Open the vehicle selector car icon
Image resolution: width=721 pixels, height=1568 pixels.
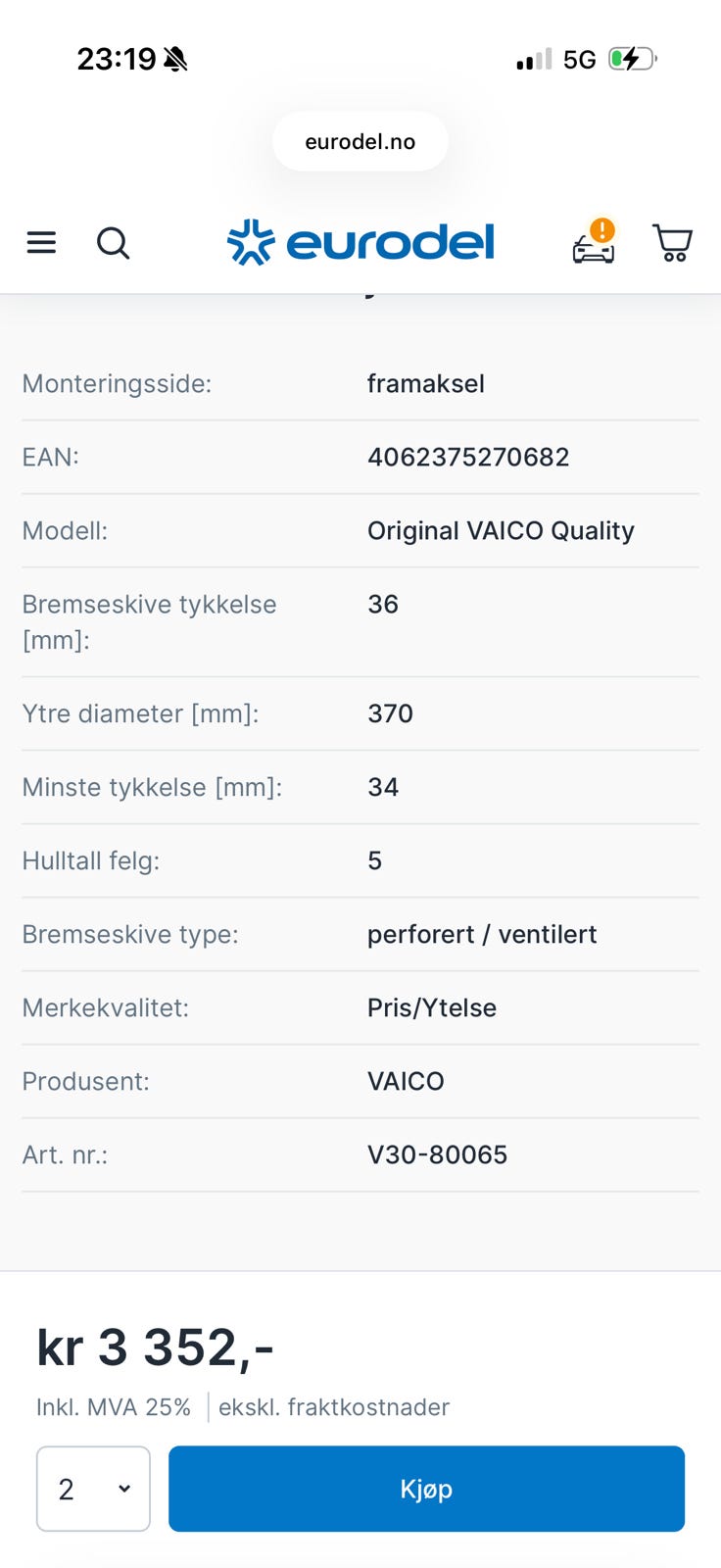[x=594, y=244]
